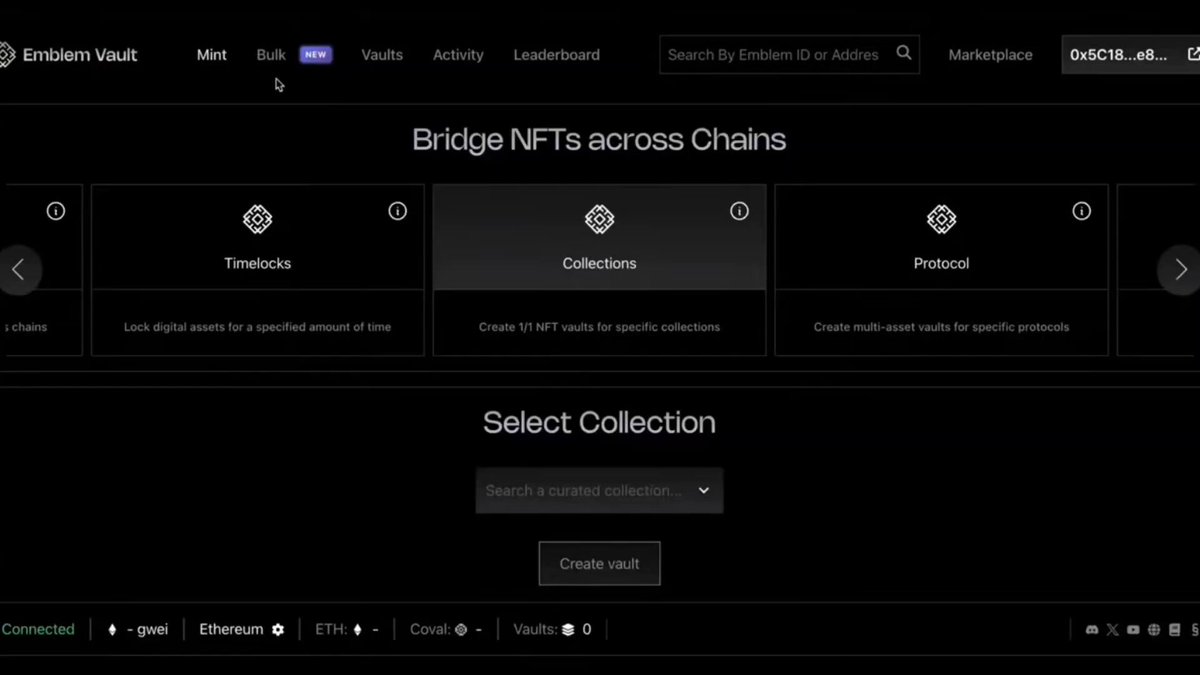
Task: Show previous vault type with left arrow
Action: [x=18, y=269]
